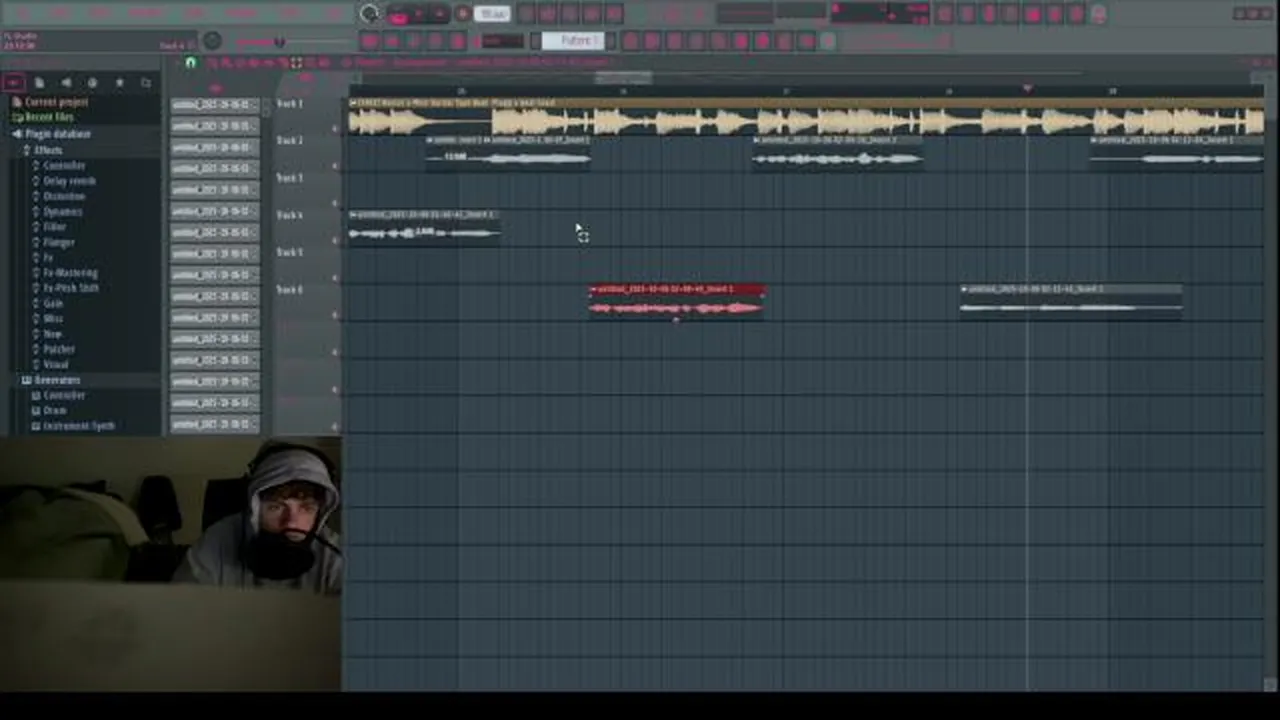Click the tempo display field
The height and width of the screenshot is (720, 1280).
492,14
